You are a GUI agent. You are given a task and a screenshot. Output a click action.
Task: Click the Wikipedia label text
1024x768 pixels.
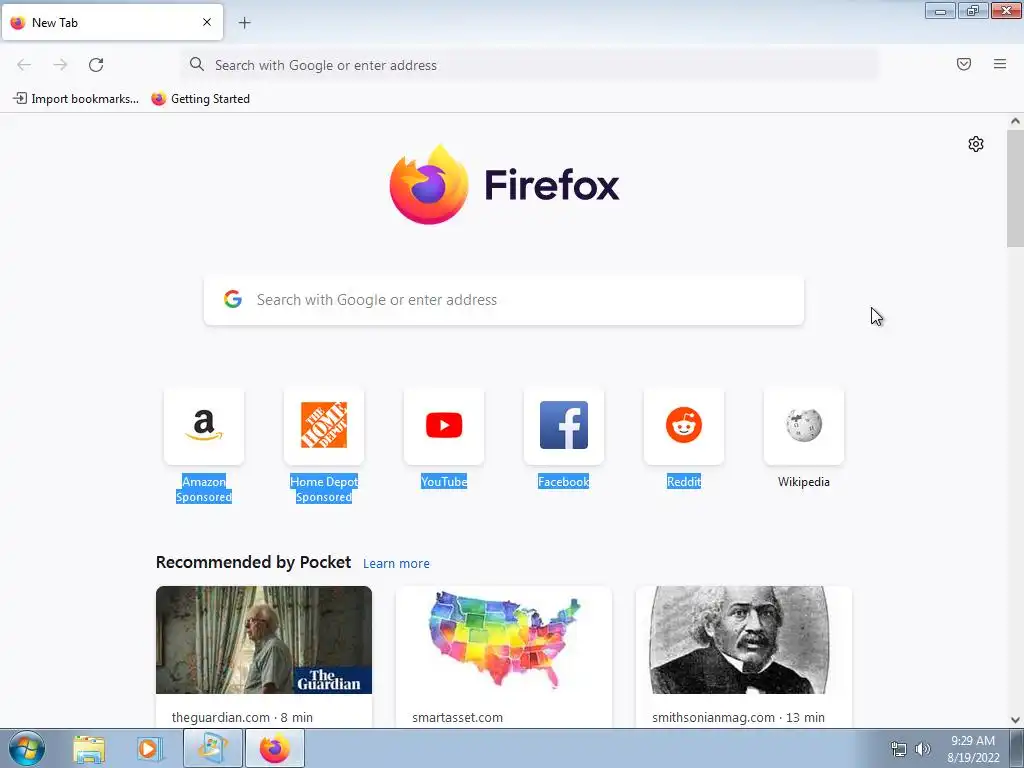[x=804, y=482]
